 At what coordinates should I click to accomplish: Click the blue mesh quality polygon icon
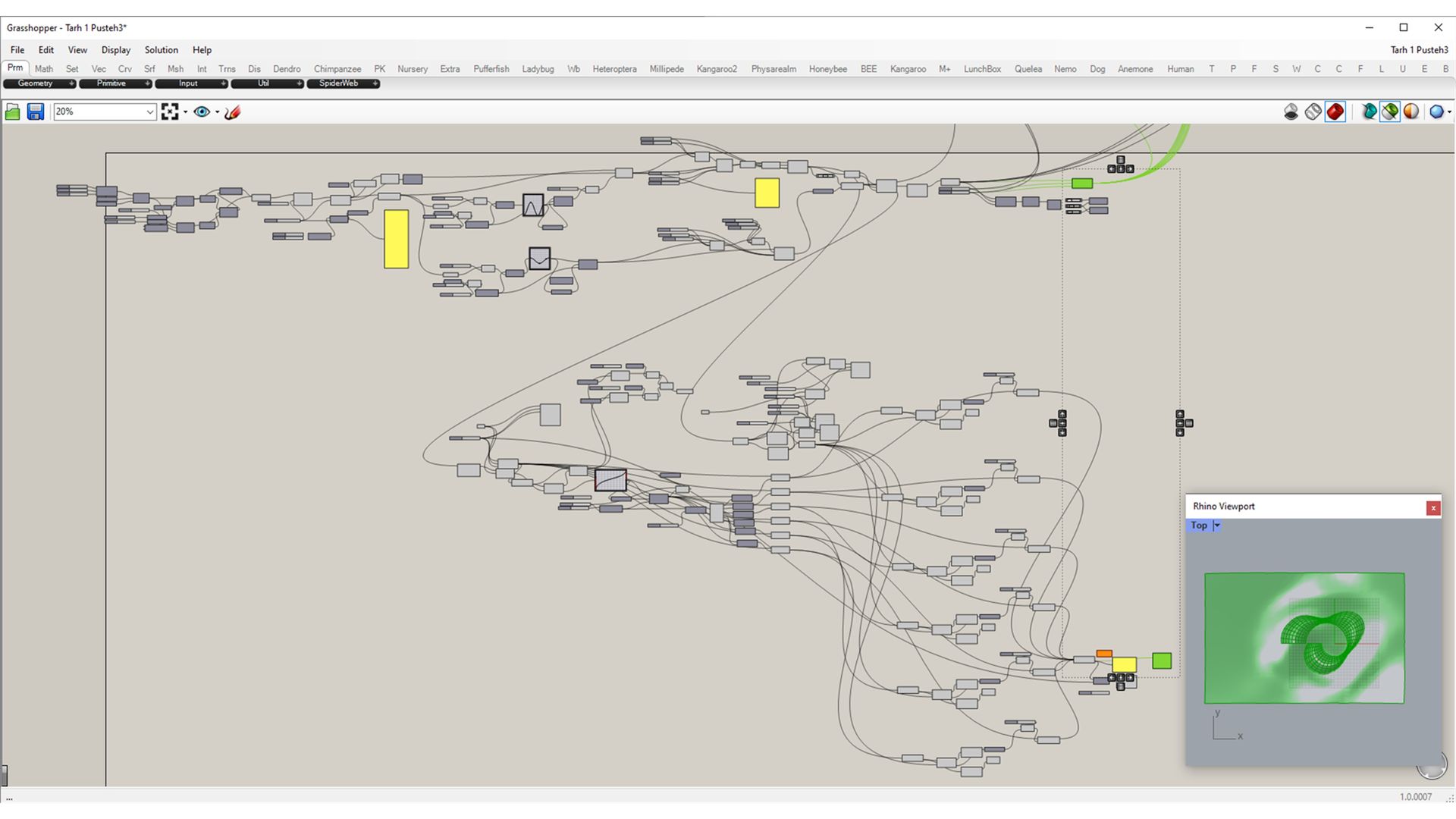click(x=1436, y=112)
